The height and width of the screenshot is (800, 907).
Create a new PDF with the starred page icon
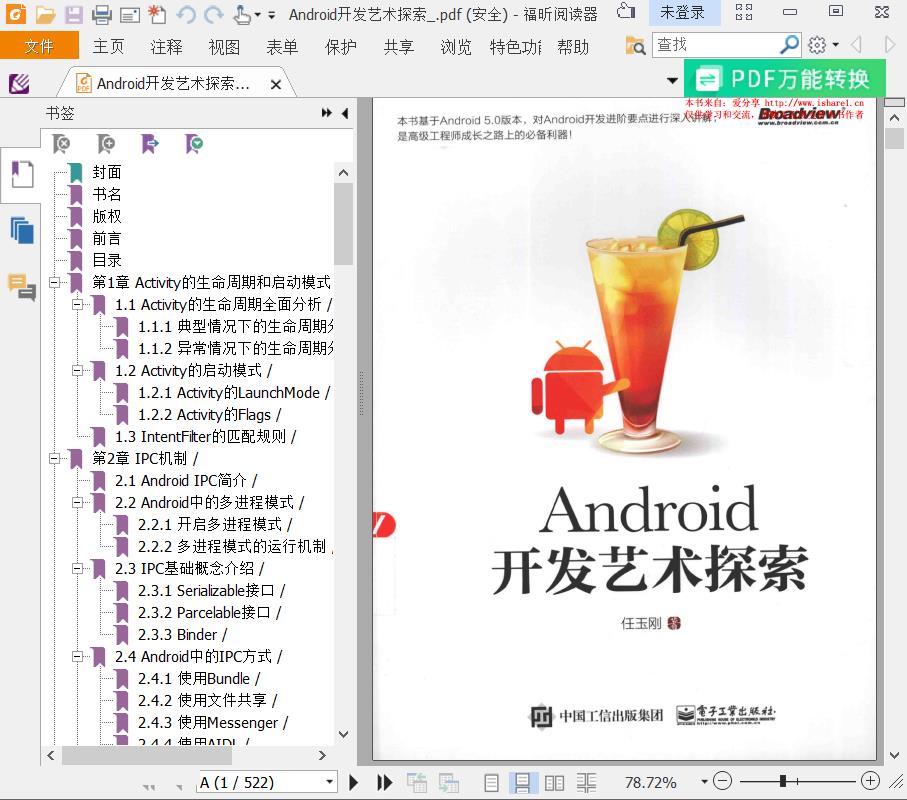point(157,14)
